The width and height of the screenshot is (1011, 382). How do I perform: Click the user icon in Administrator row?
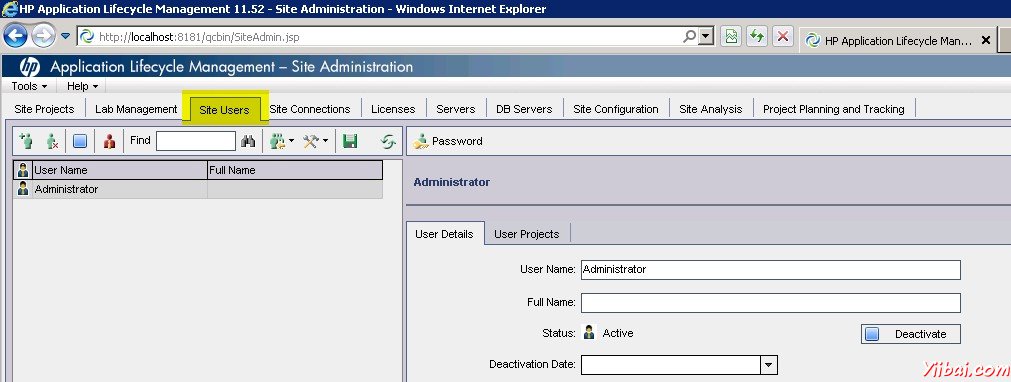point(23,189)
